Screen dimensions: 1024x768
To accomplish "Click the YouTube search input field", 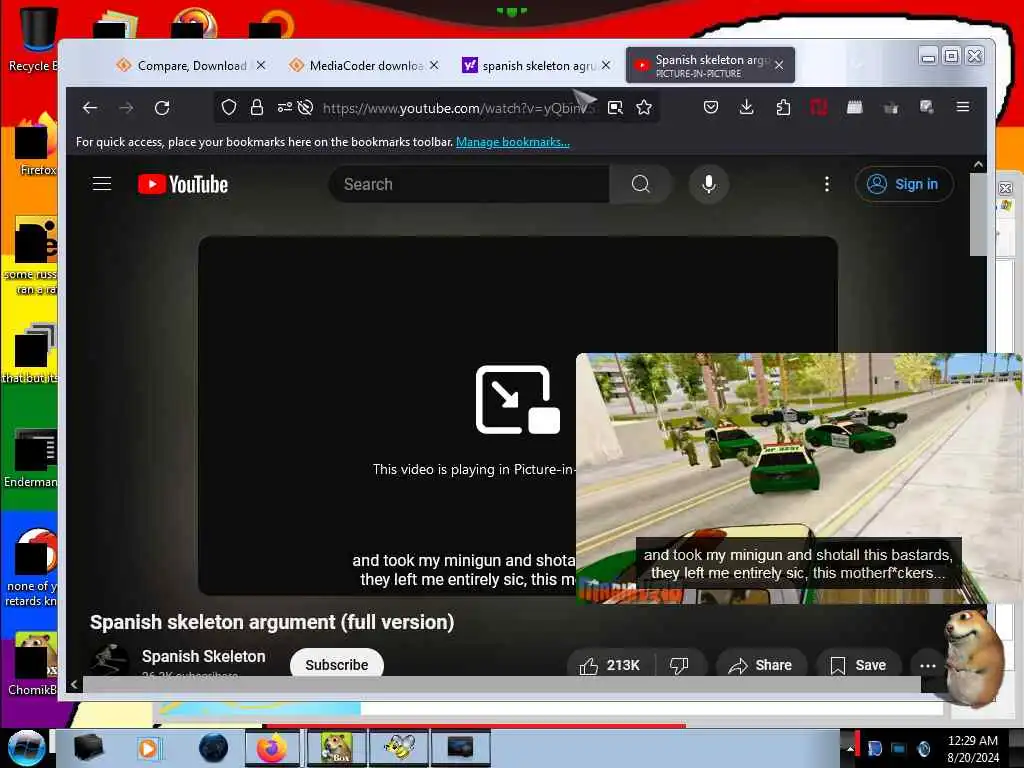I will [469, 184].
